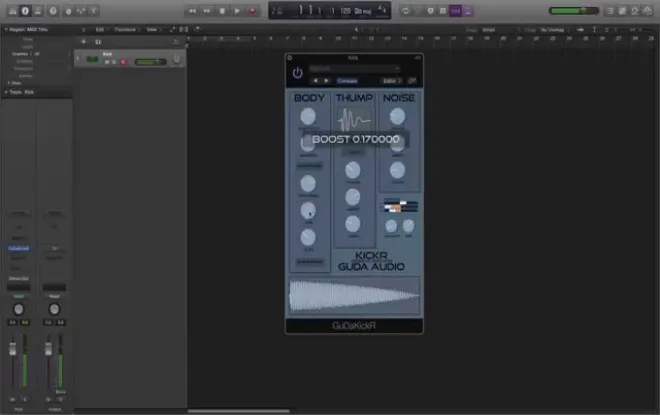Open the Snap pop-up showing Smart
660x415 pixels.
click(x=501, y=30)
